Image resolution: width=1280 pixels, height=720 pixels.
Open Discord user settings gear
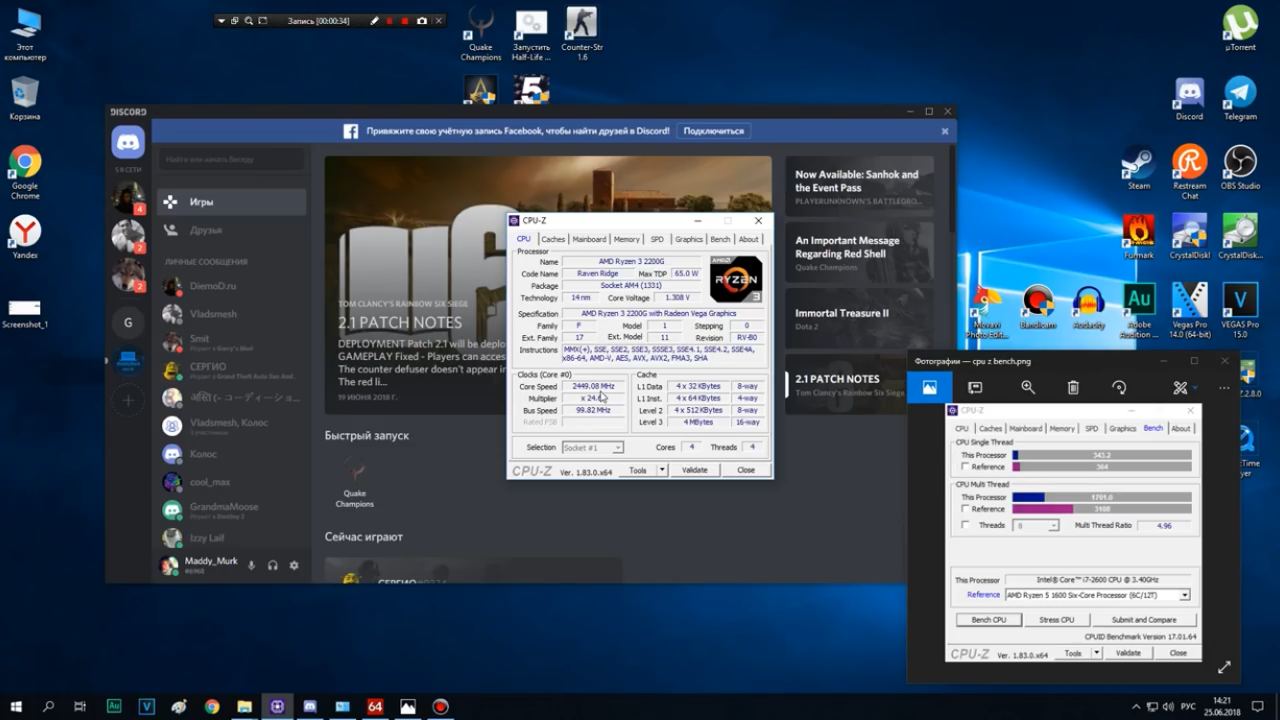tap(294, 565)
